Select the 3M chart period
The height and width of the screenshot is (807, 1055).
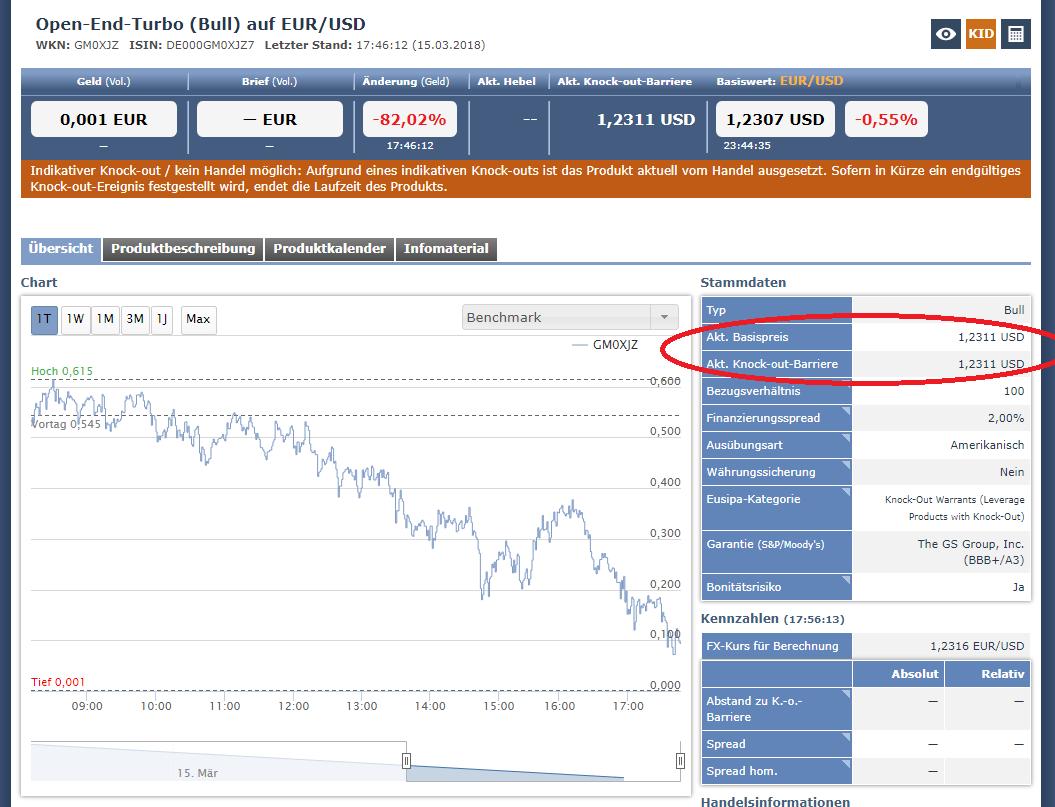point(135,319)
